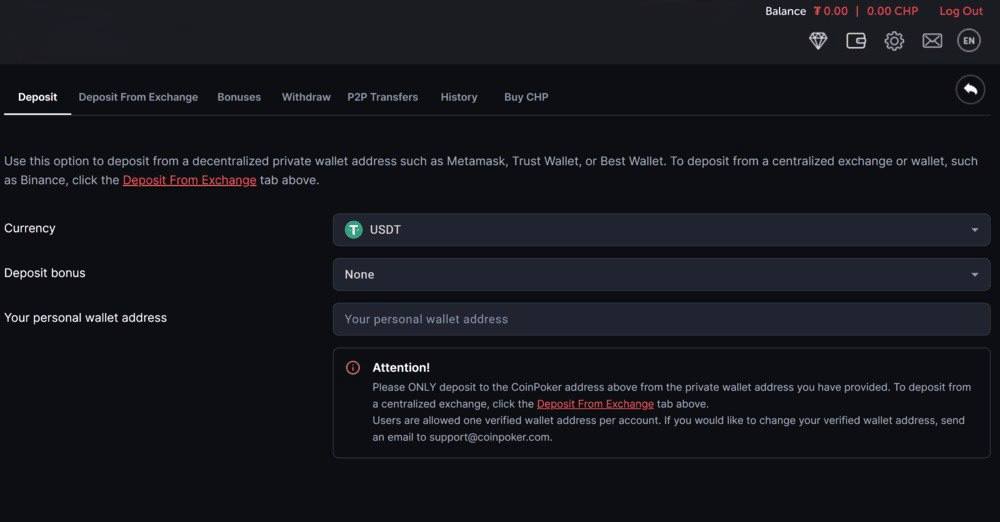Open the settings gear icon
The height and width of the screenshot is (522, 1000).
(894, 41)
